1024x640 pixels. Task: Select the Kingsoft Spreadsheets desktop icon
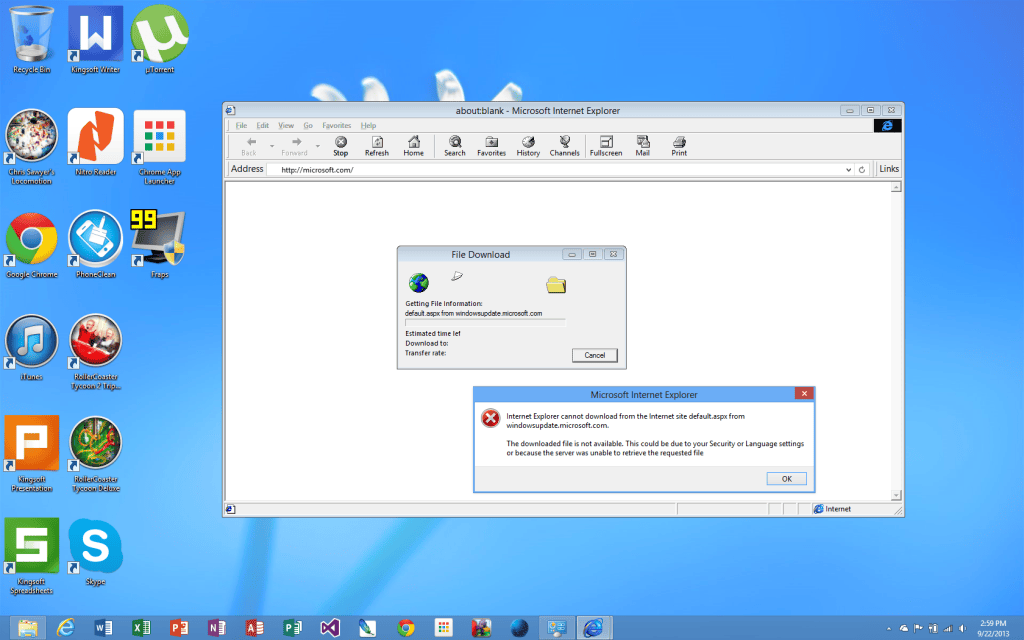[31, 556]
